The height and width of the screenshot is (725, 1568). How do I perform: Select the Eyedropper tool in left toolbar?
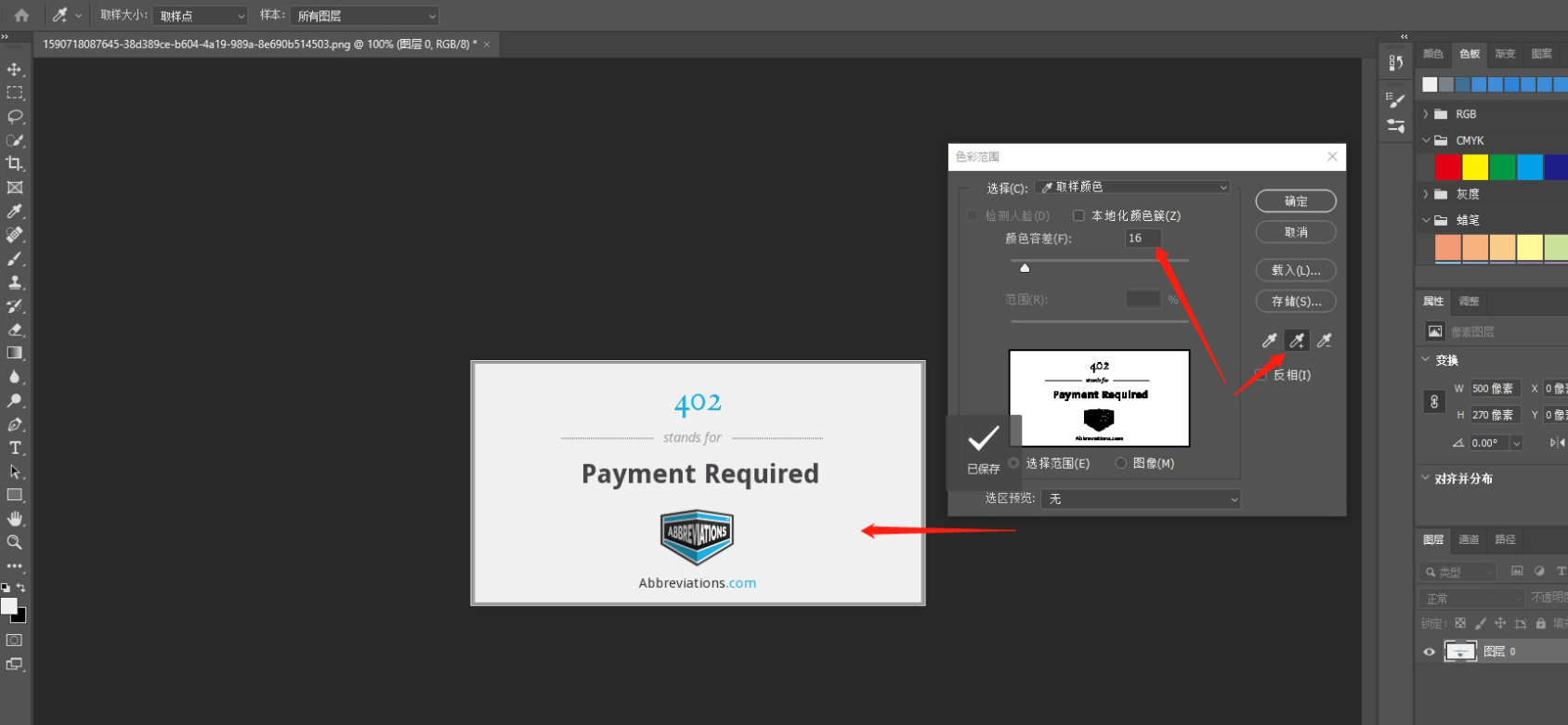click(x=15, y=211)
